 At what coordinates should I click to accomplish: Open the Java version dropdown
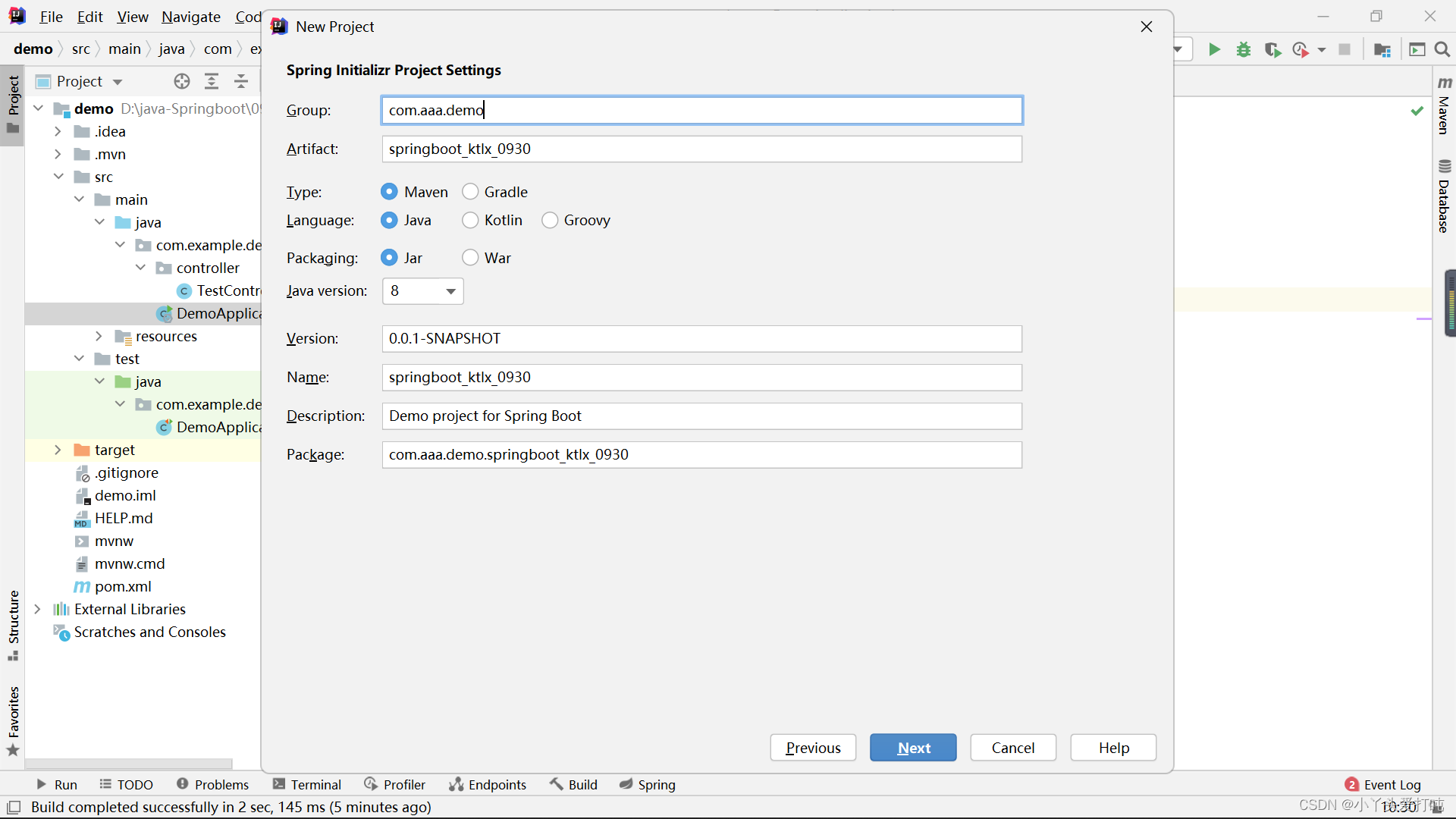coord(423,291)
